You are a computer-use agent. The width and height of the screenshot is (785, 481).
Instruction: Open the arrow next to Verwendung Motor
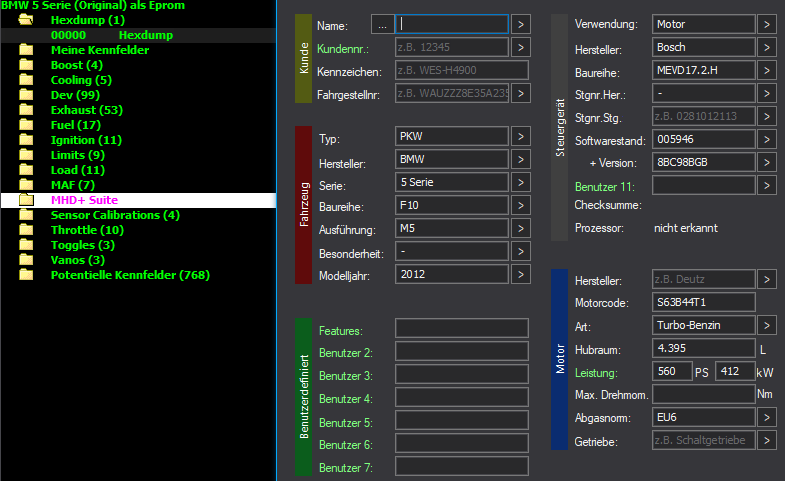(766, 25)
